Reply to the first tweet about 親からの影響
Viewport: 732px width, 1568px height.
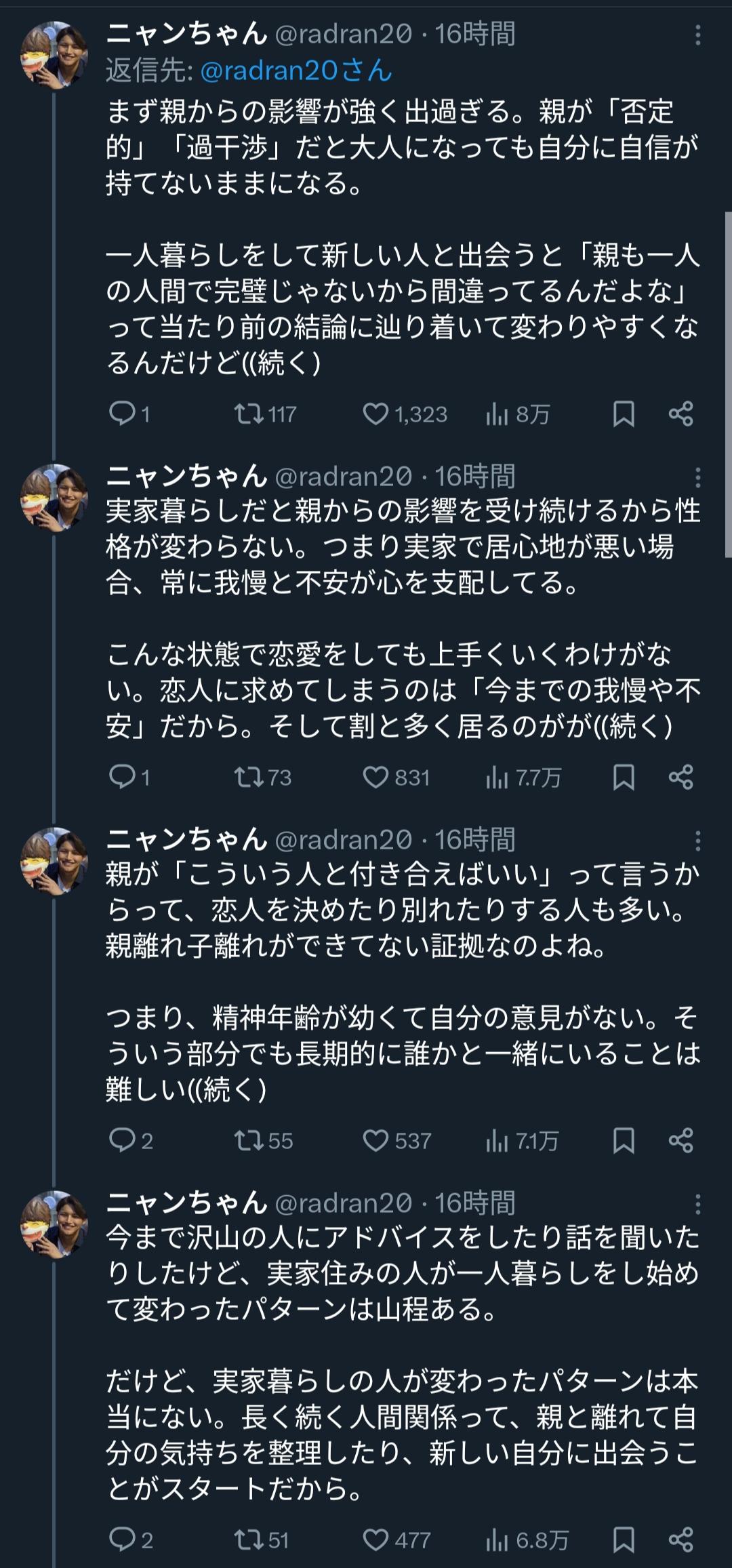(x=123, y=414)
